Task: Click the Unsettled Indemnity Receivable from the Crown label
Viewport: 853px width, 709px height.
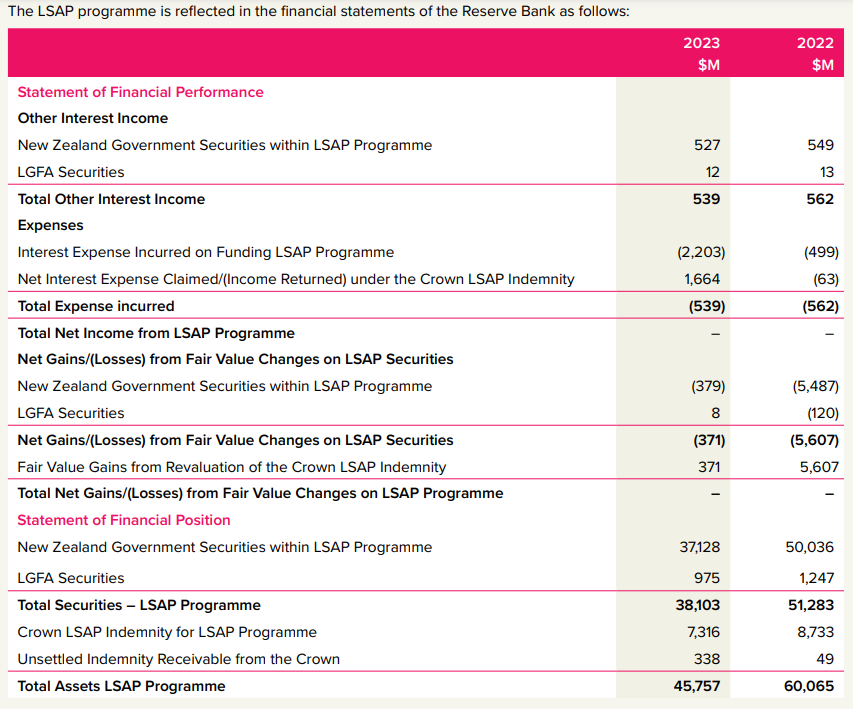Action: pyautogui.click(x=179, y=659)
